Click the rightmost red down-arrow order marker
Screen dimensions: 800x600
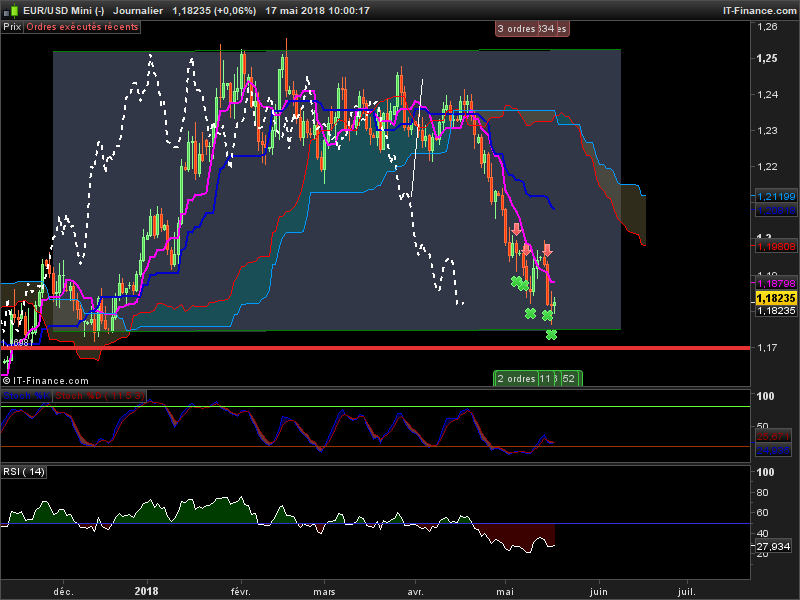[x=547, y=250]
